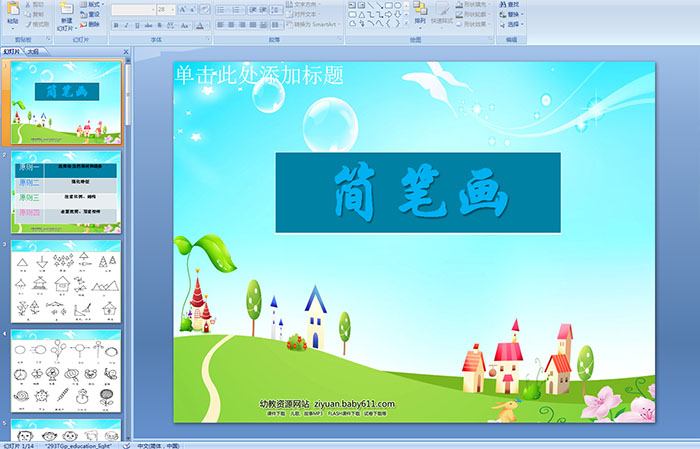Screen dimensions: 700x449
Task: Toggle italic formatting
Action: pyautogui.click(x=126, y=25)
